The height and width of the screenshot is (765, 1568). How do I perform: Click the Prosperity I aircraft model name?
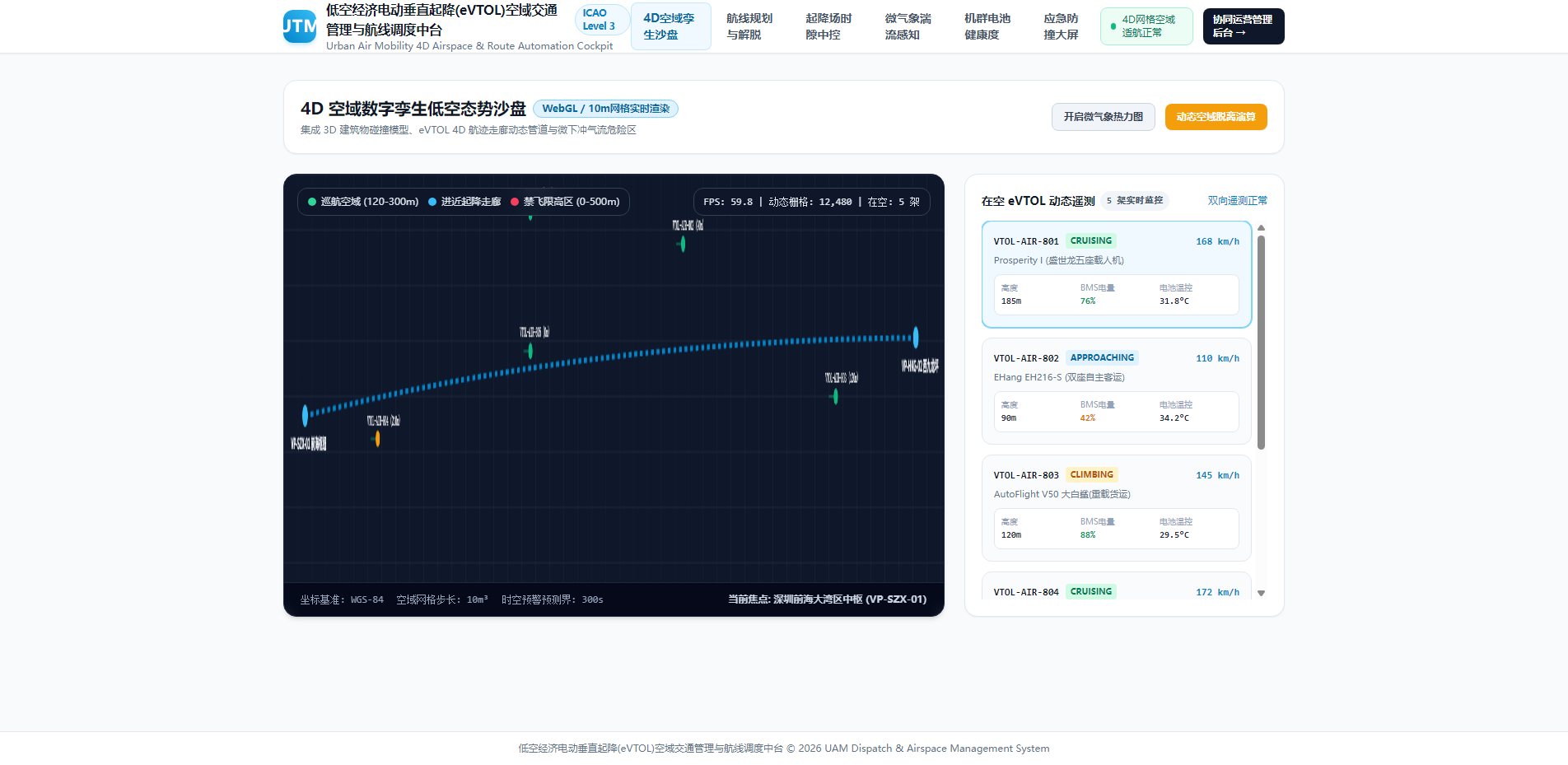tap(1059, 260)
